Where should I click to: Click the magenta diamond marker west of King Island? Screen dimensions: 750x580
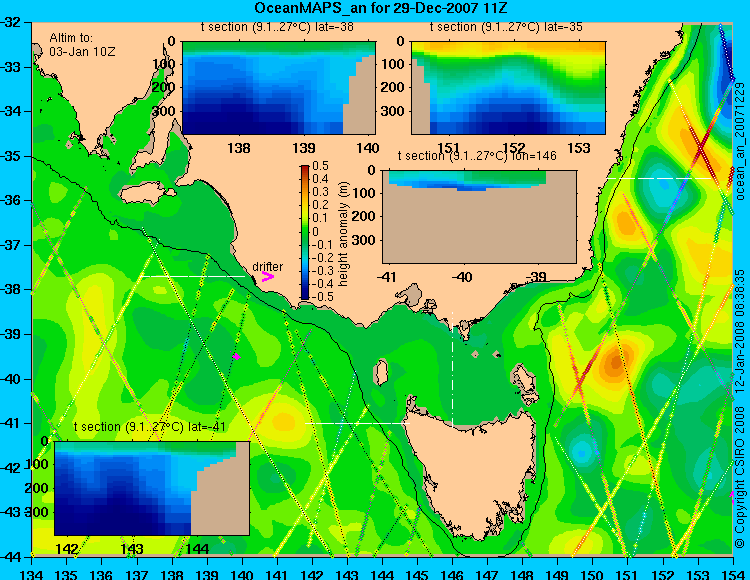click(x=236, y=356)
